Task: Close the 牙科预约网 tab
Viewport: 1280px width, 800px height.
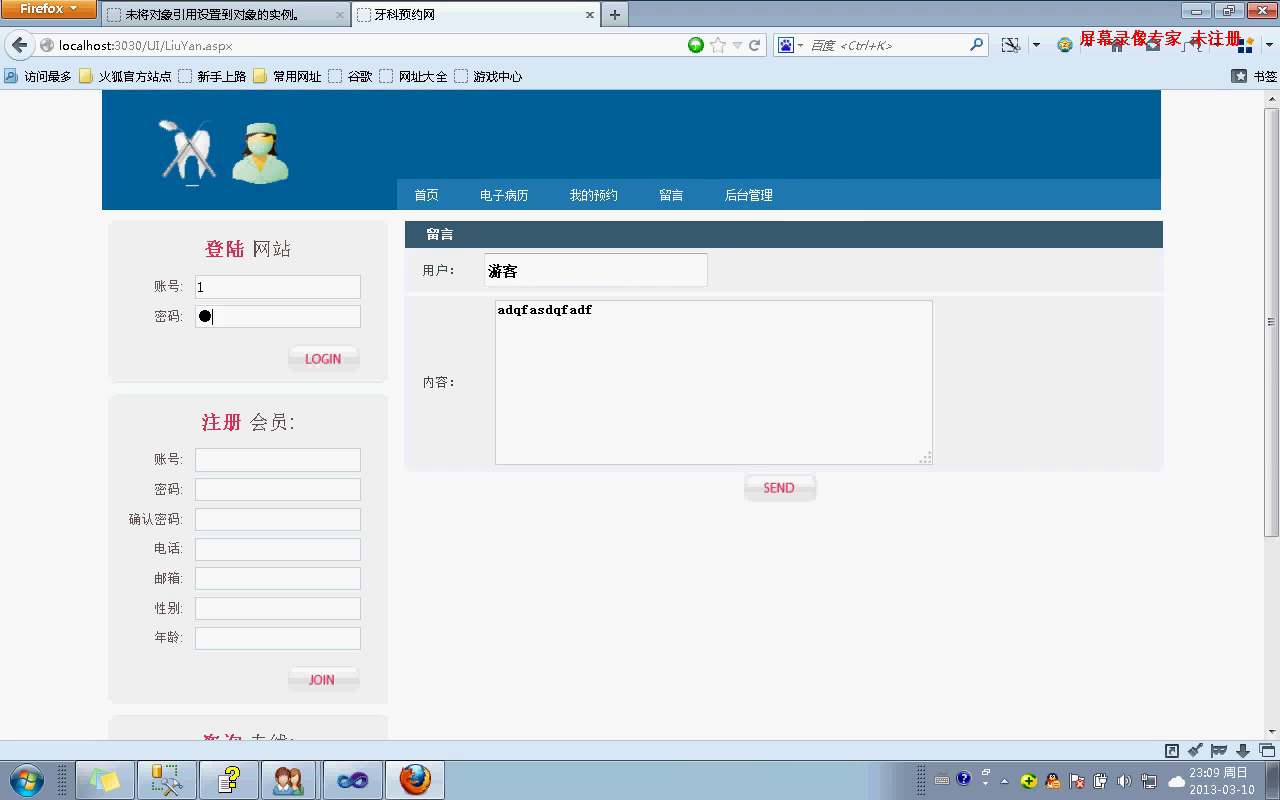Action: coord(590,15)
